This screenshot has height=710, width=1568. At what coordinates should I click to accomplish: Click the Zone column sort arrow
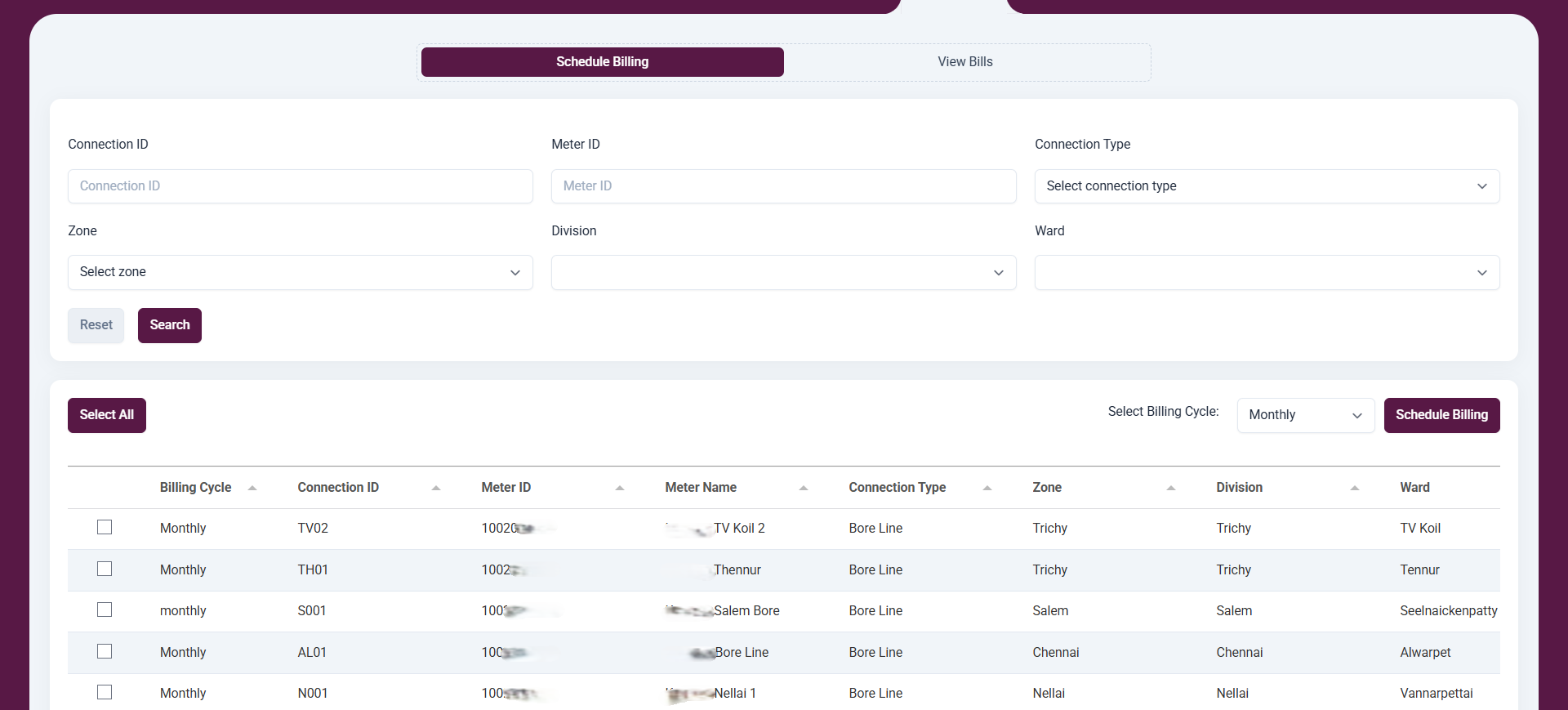[x=1171, y=488]
